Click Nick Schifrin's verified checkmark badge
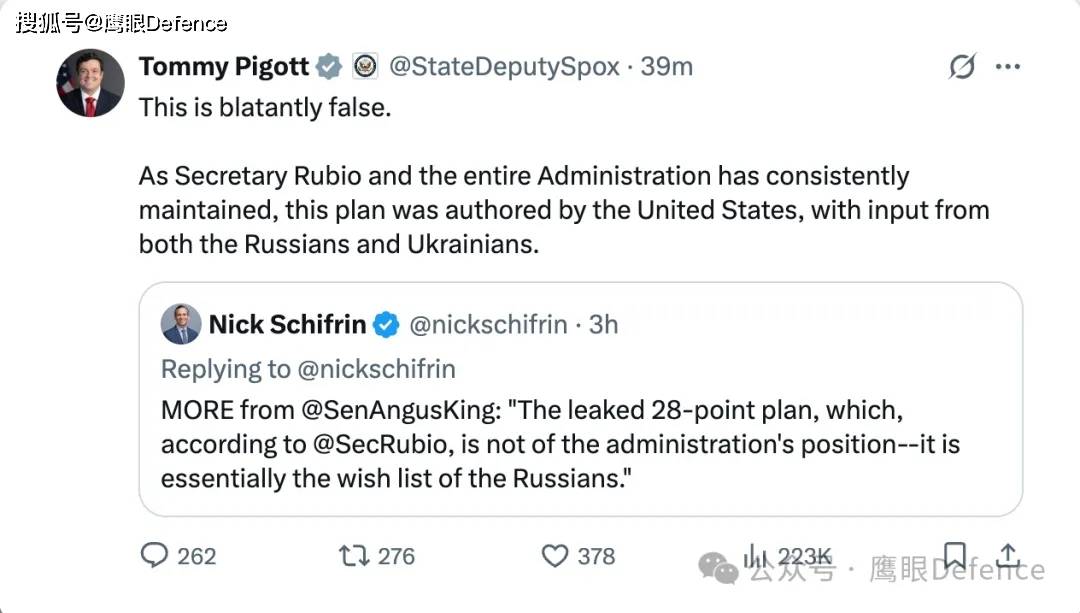 tap(386, 325)
